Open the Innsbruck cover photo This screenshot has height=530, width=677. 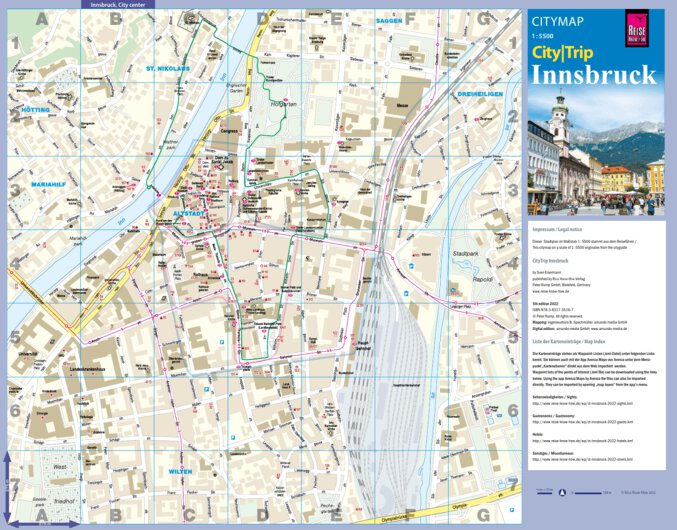(595, 148)
